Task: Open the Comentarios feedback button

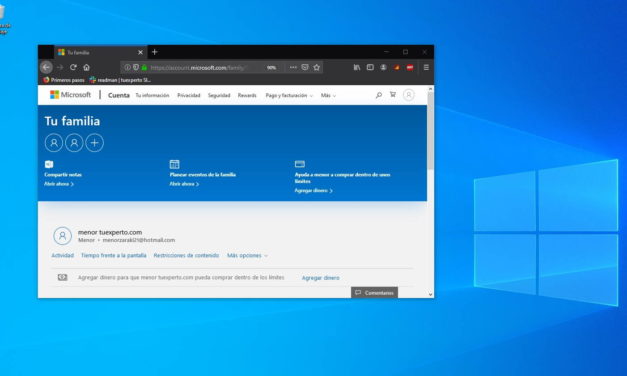Action: click(374, 293)
